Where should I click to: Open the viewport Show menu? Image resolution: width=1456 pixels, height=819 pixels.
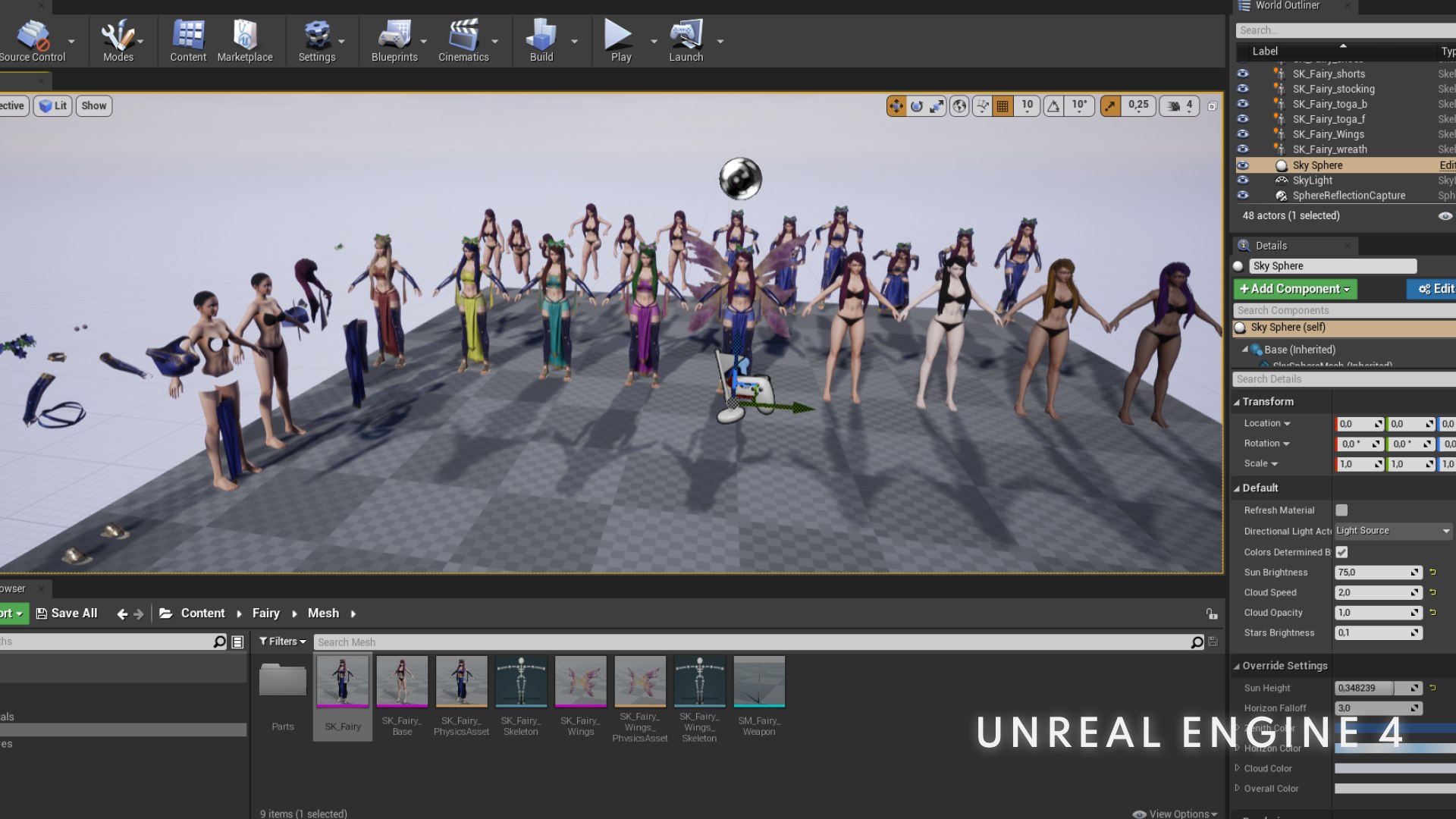(94, 106)
